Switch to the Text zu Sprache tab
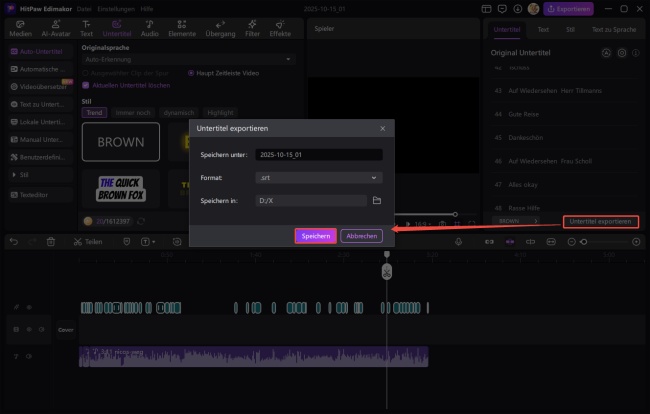The width and height of the screenshot is (650, 414). coord(612,31)
